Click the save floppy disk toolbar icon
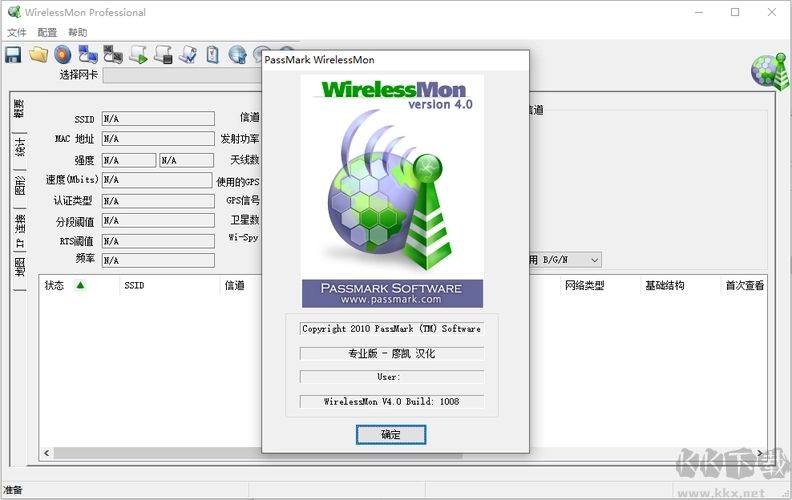The image size is (792, 500). [x=13, y=55]
